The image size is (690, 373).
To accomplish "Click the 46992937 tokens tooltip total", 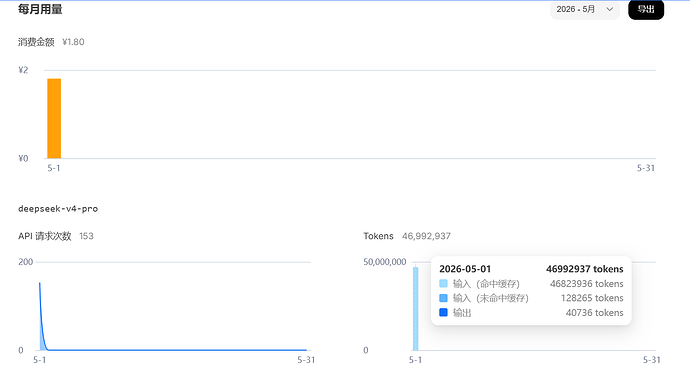I will coord(585,269).
